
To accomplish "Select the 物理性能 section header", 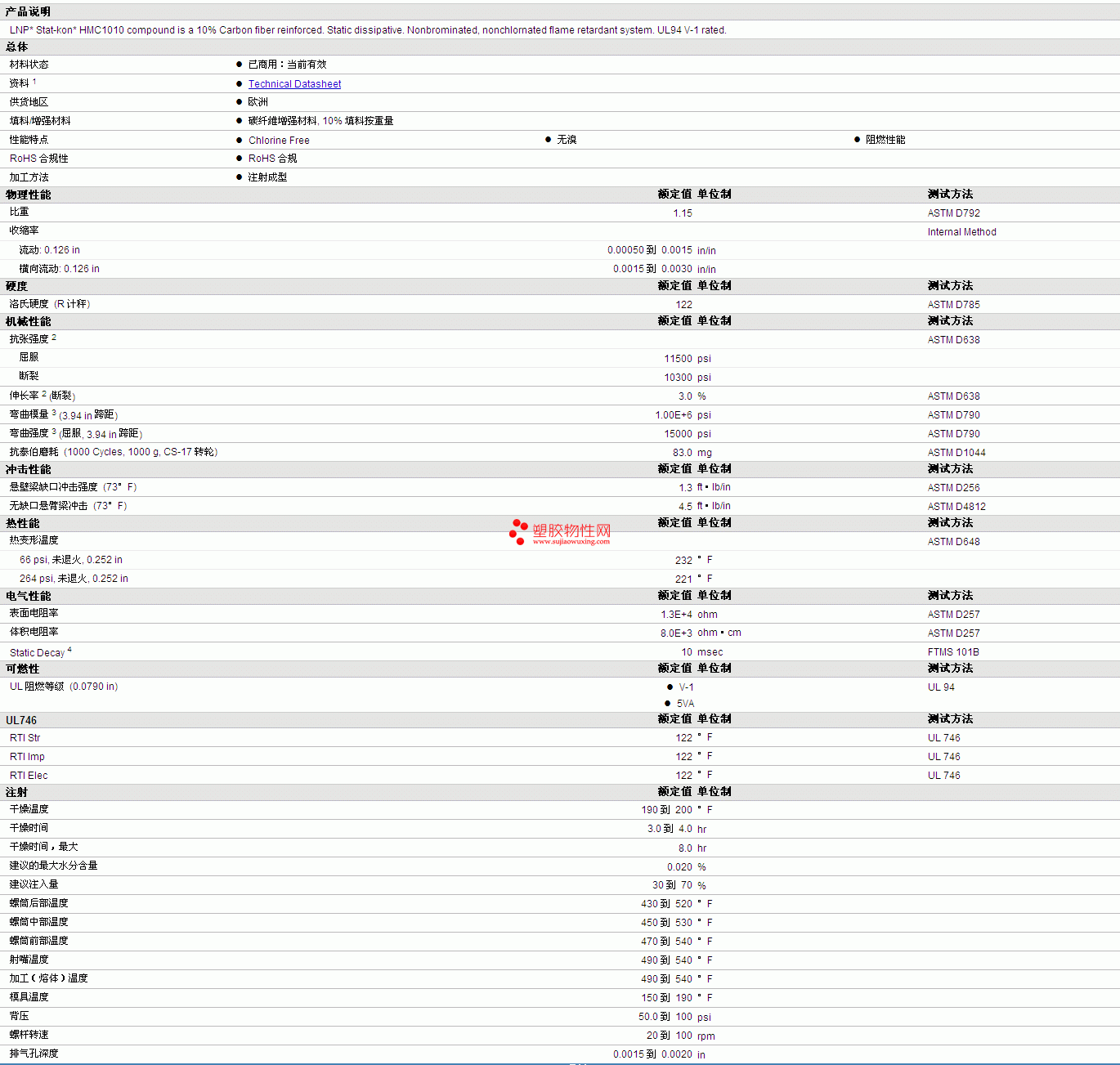I will click(28, 195).
